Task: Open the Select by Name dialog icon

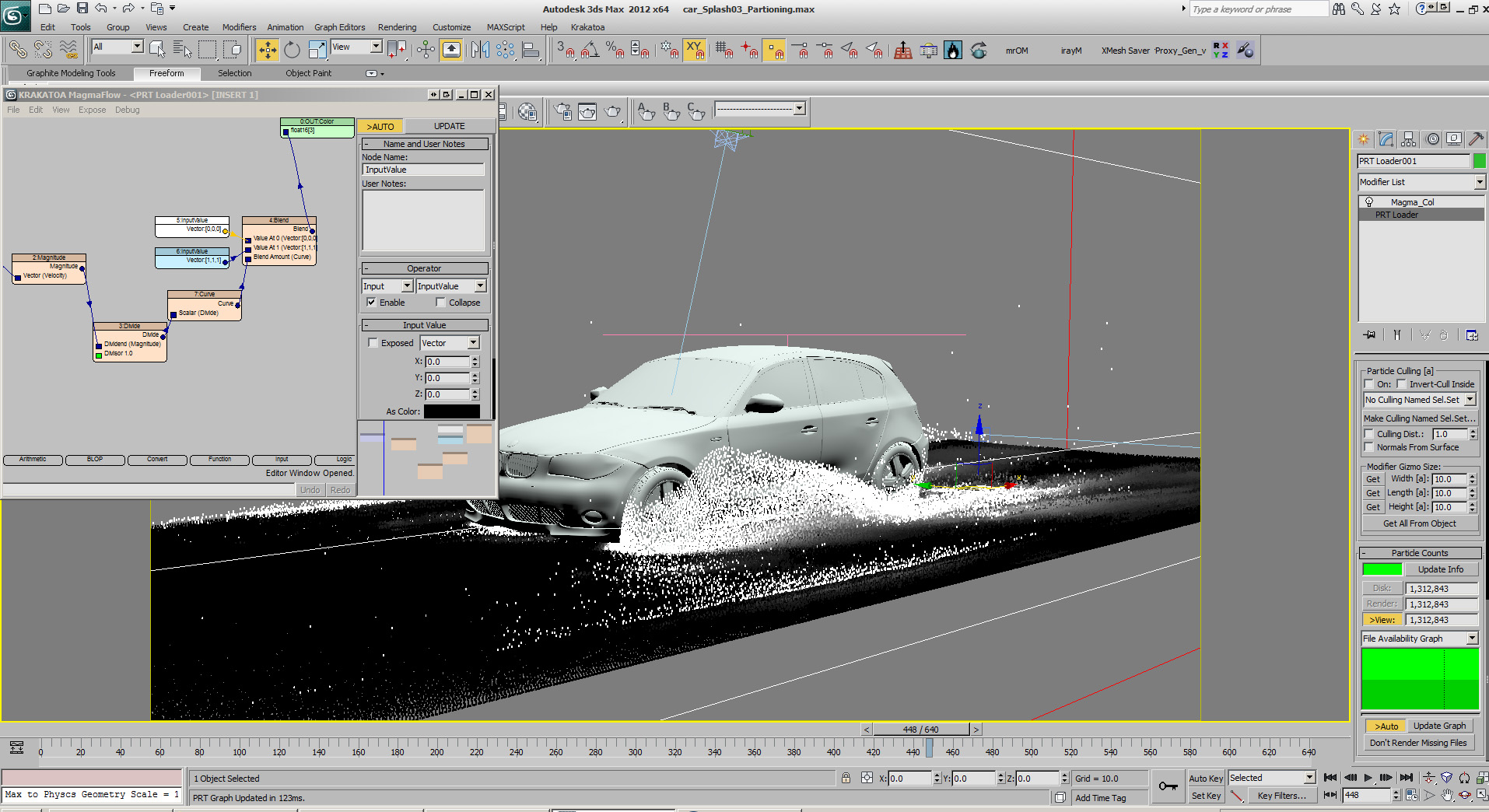Action: click(182, 51)
